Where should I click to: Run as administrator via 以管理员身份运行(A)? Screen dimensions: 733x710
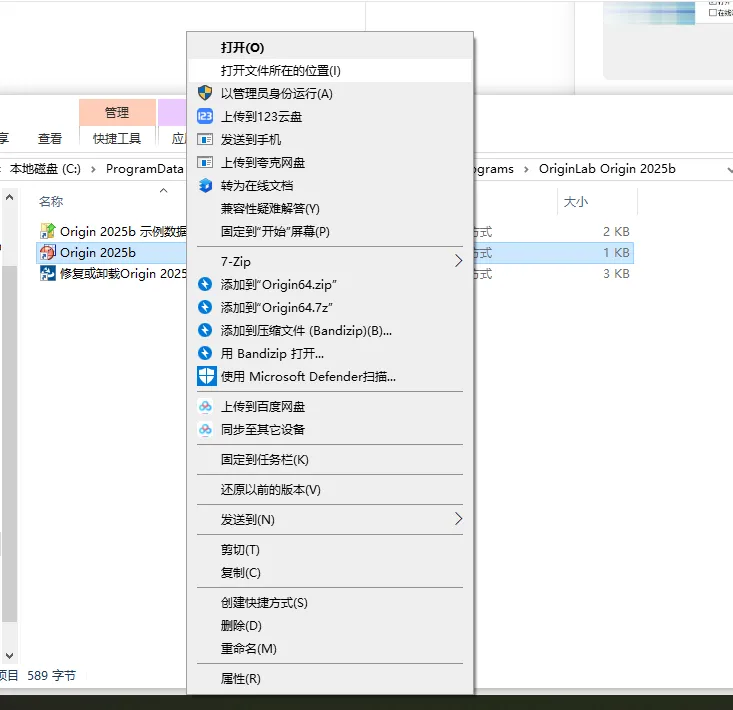click(330, 93)
